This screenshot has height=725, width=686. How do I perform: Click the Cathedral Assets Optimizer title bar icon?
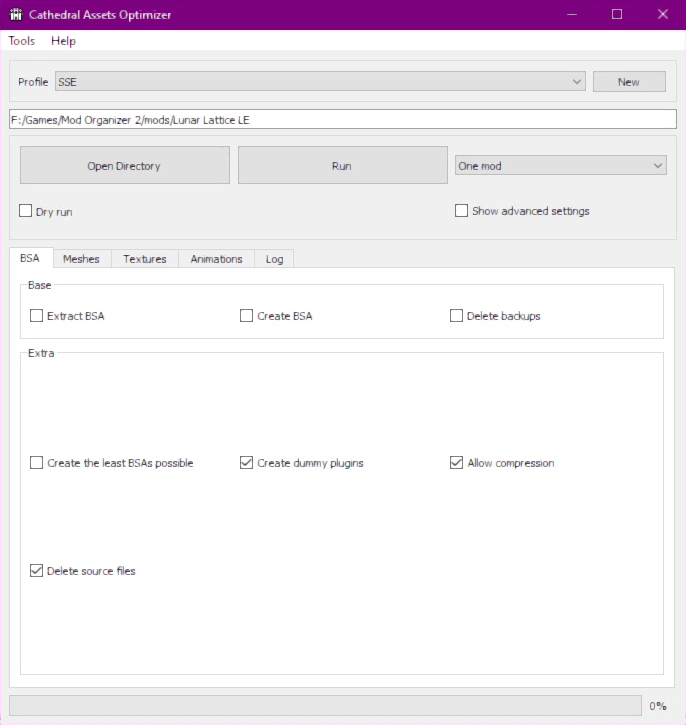click(x=16, y=14)
